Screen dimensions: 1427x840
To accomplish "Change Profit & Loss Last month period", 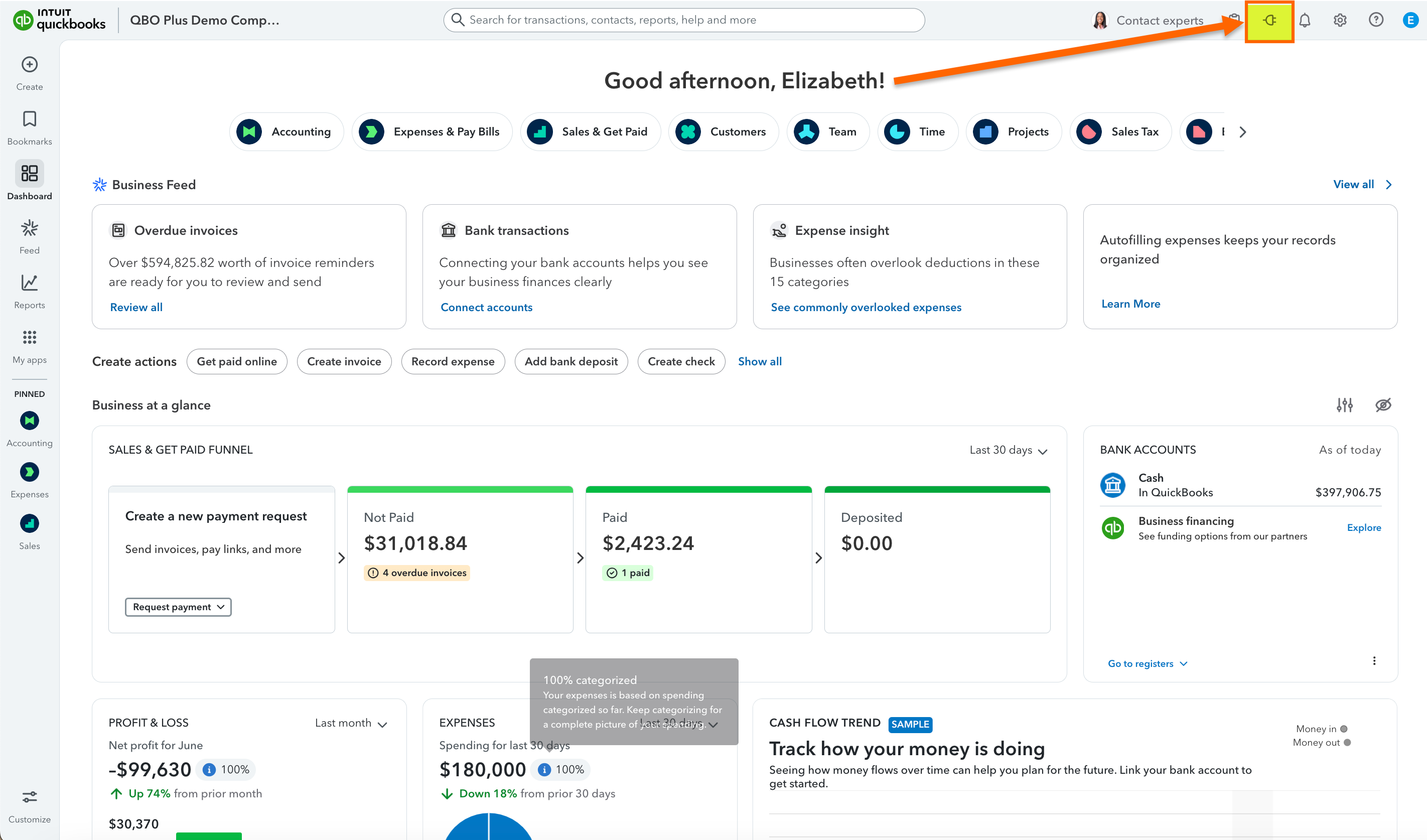I will tap(351, 723).
